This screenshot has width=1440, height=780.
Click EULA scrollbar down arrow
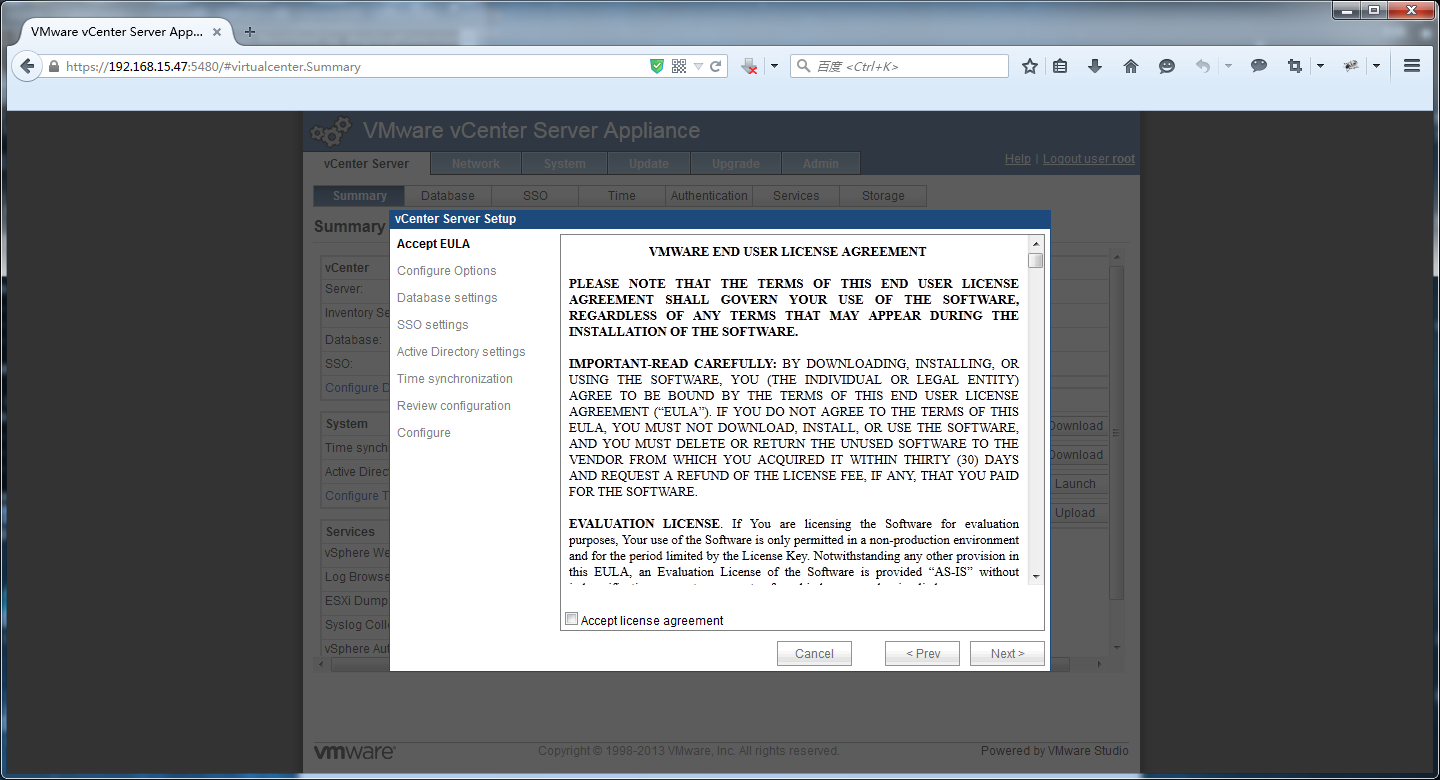pyautogui.click(x=1036, y=576)
